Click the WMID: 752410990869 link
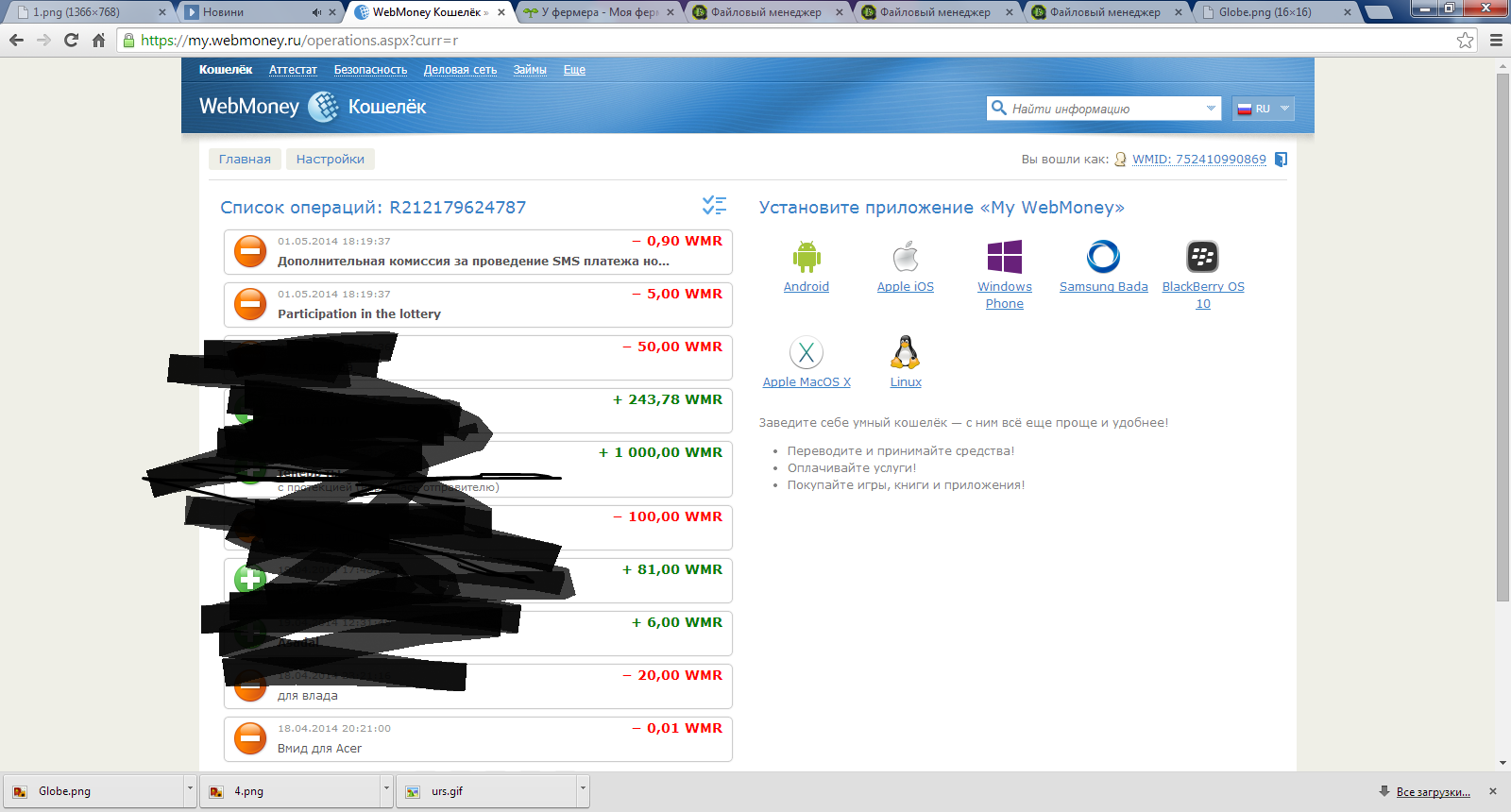The height and width of the screenshot is (812, 1511). (1198, 160)
